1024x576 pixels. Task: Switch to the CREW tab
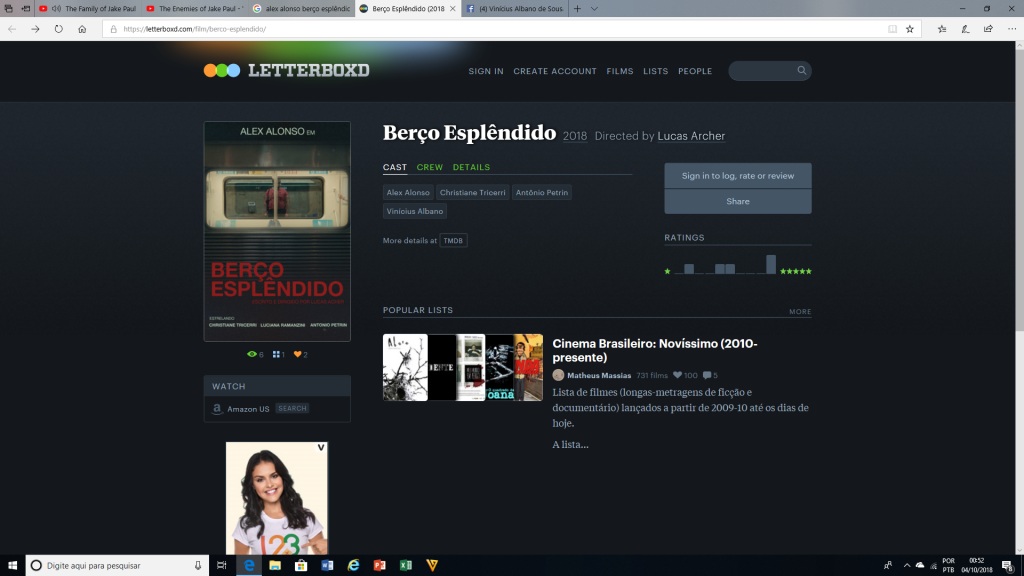coord(429,167)
